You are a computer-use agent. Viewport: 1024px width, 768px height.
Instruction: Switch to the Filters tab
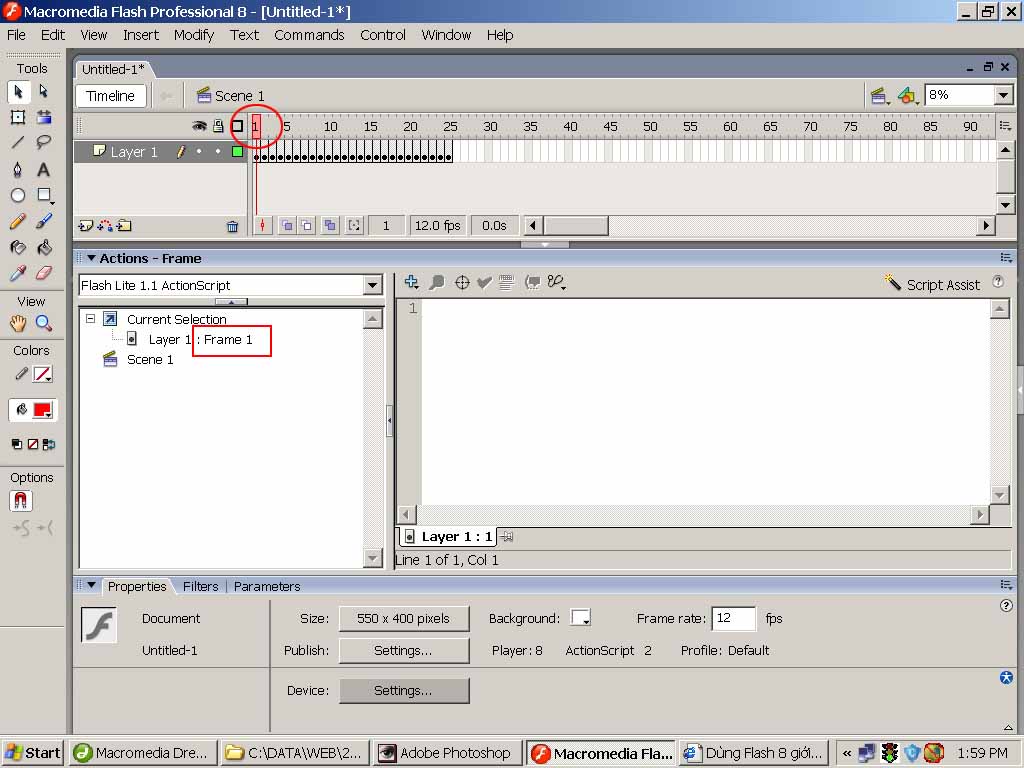pyautogui.click(x=200, y=586)
